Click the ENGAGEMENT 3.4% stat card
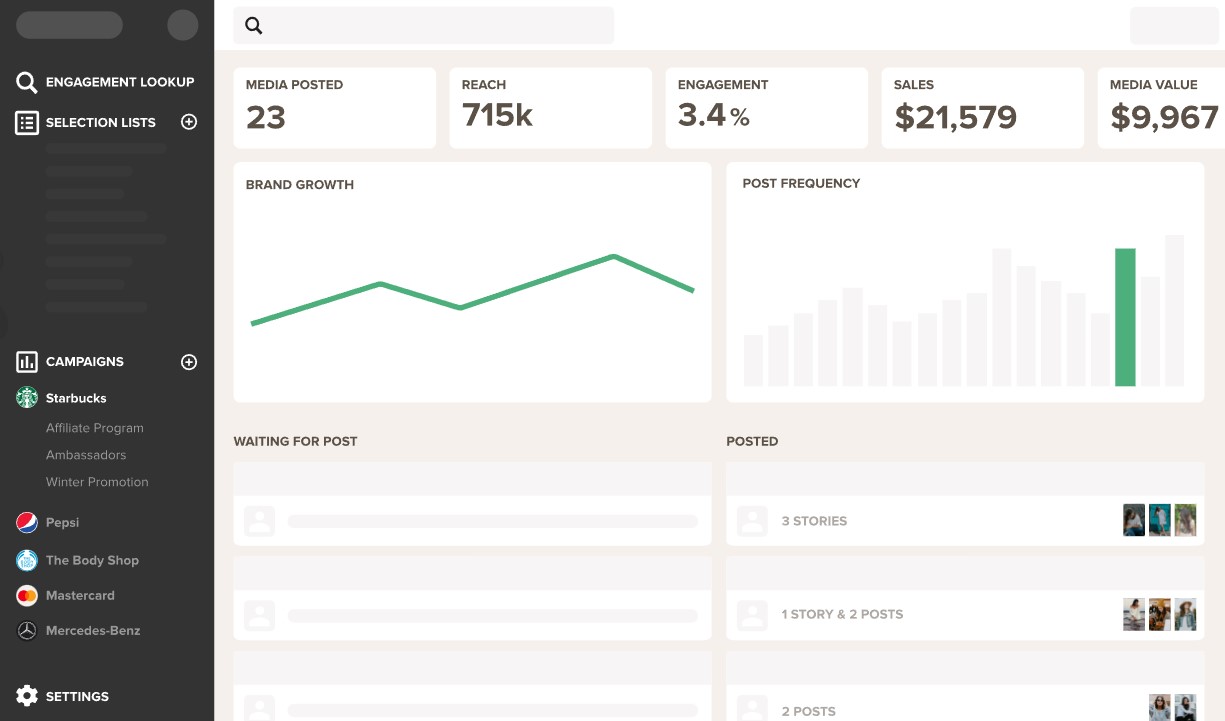Viewport: 1225px width, 721px height. coord(766,107)
